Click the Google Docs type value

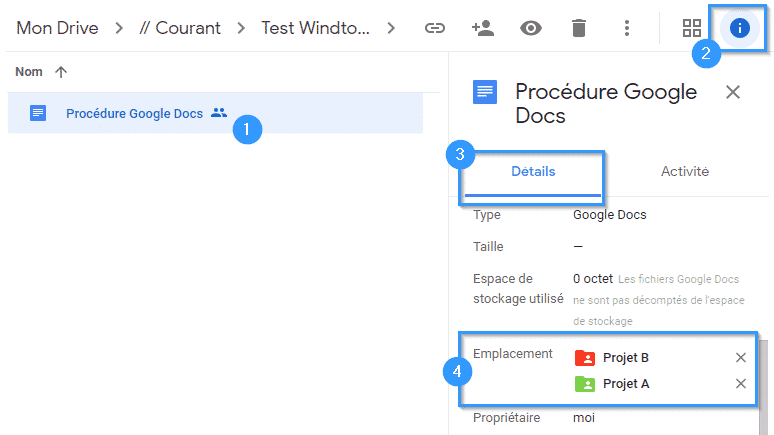tap(610, 215)
